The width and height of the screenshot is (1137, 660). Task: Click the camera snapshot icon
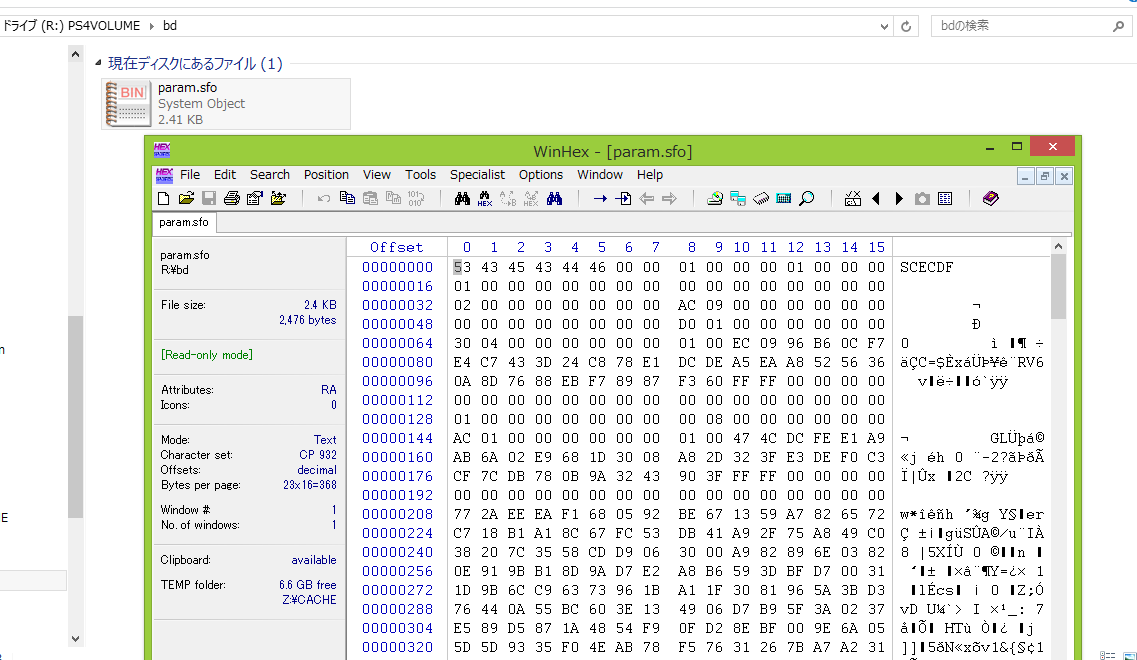tap(922, 199)
